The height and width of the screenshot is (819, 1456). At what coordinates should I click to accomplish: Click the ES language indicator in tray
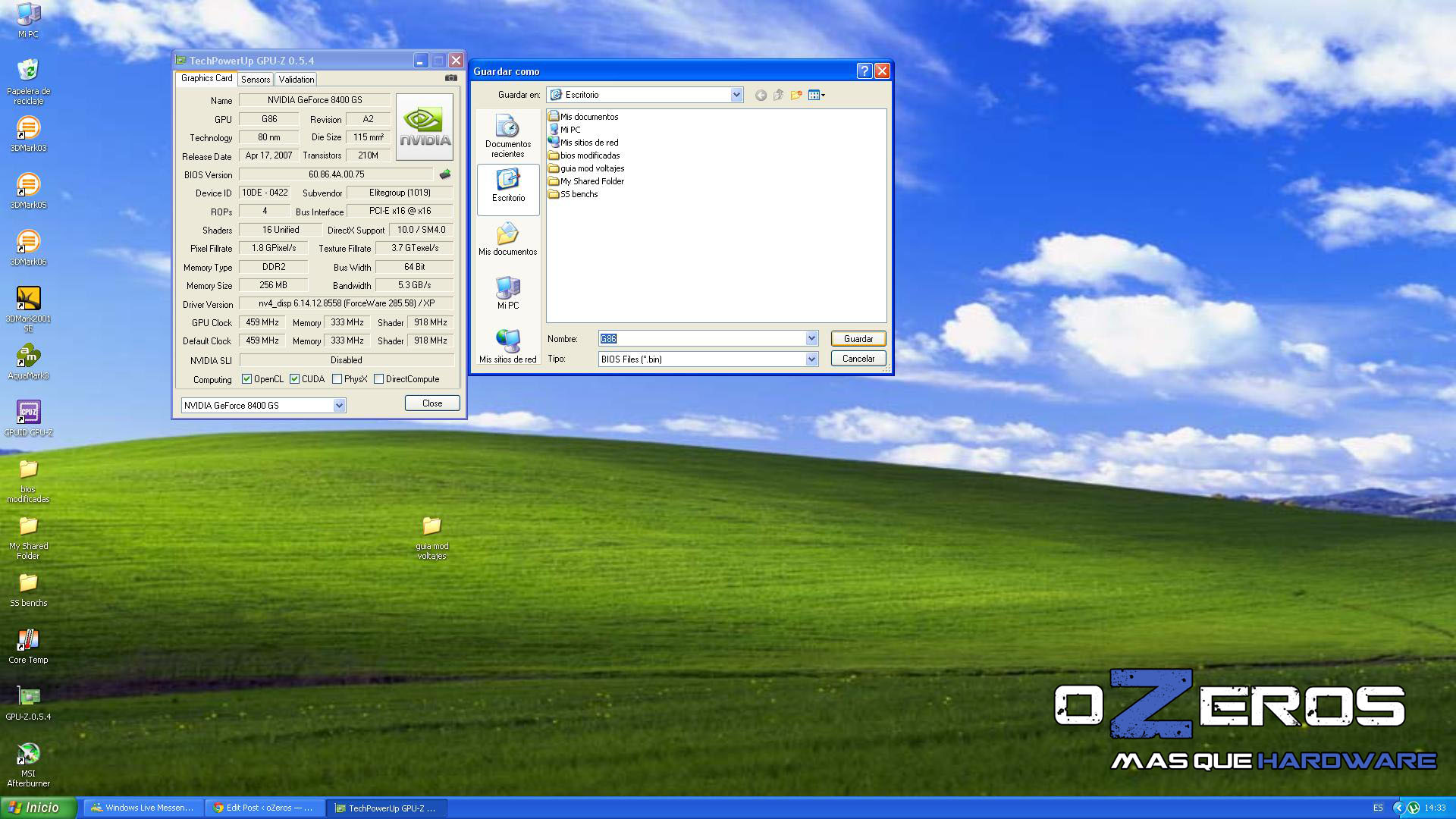(1378, 808)
